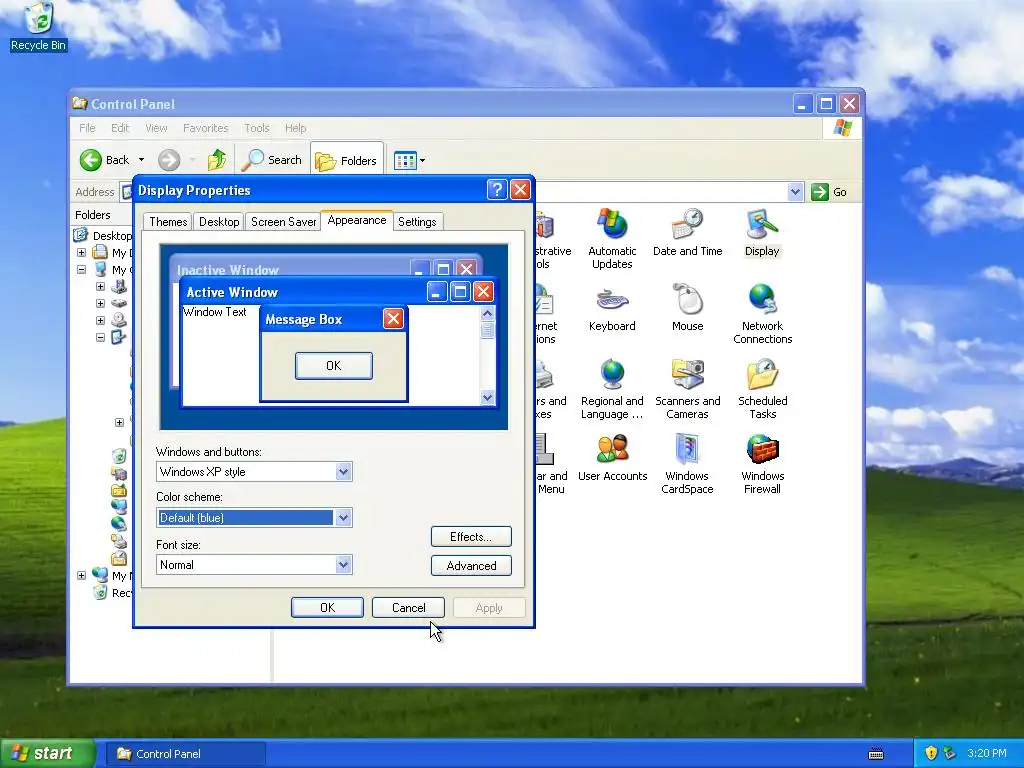This screenshot has width=1024, height=768.
Task: Click the Effects... button
Action: click(471, 537)
